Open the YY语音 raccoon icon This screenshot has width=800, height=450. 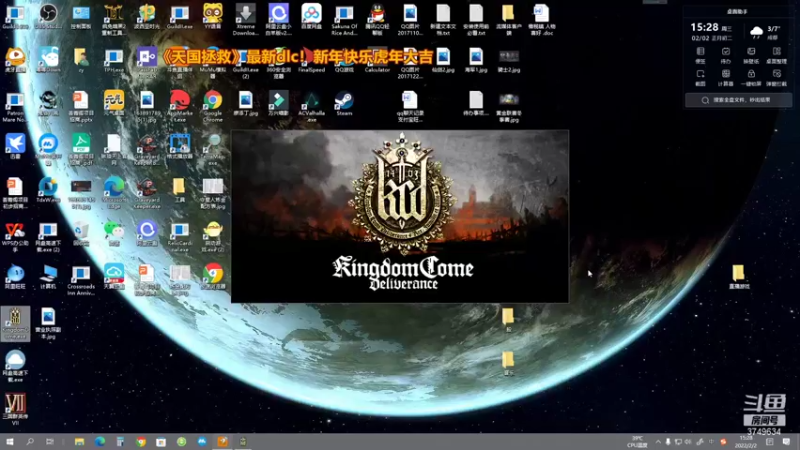[x=213, y=16]
